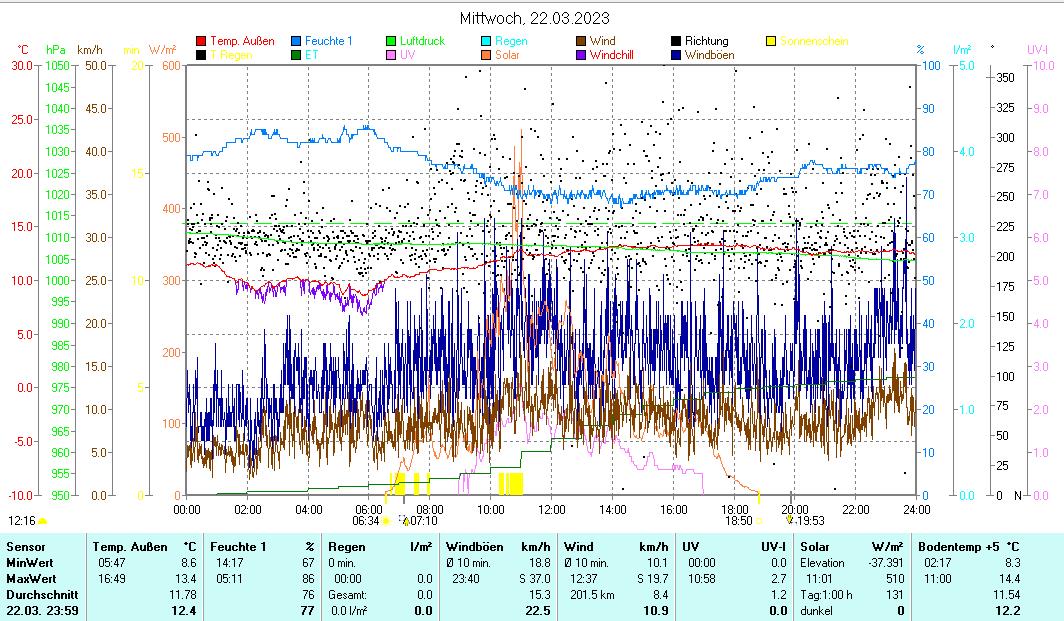Screen dimensions: 1064x621
Task: Click the setting marker icon beside 19:53
Action: click(790, 521)
